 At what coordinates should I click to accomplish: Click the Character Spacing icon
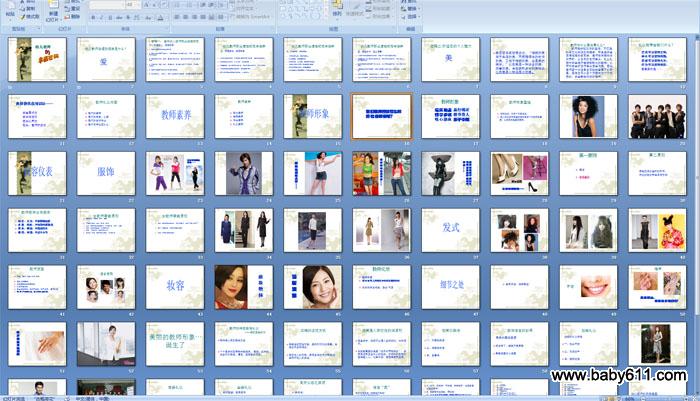[137, 17]
